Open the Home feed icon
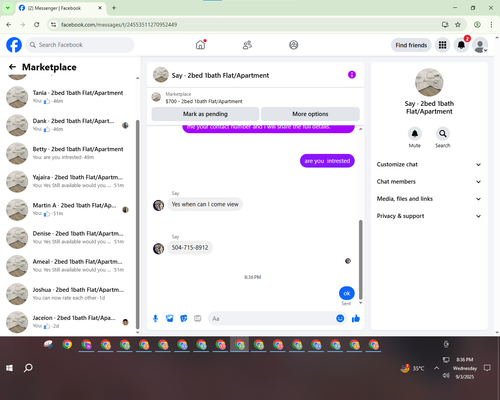Screen dimensions: 500x400 (x=200, y=45)
